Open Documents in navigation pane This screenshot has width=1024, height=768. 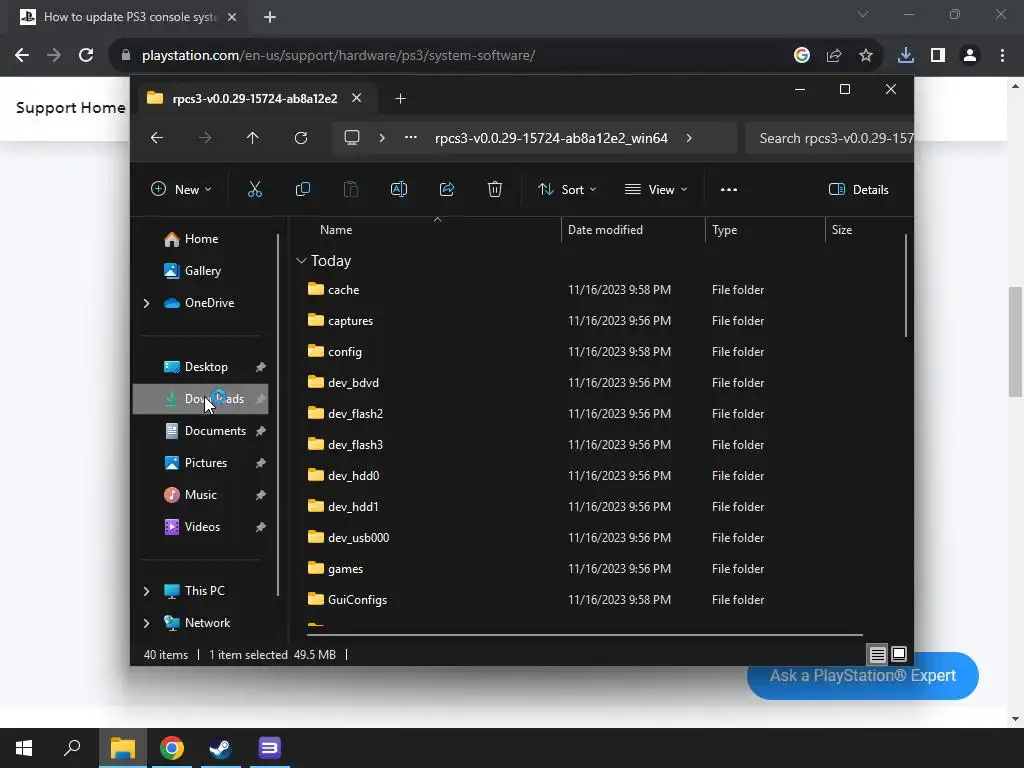pos(201,431)
